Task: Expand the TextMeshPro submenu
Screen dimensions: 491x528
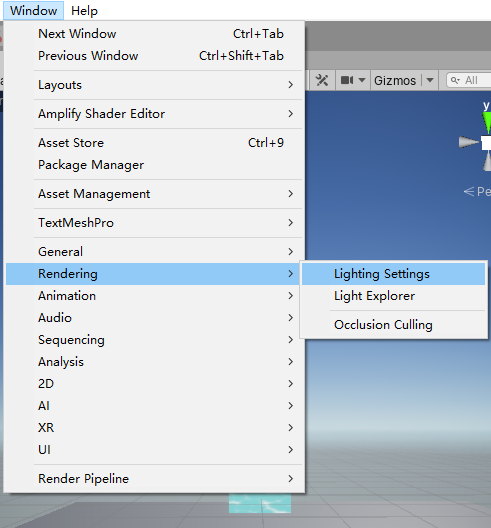Action: pos(155,223)
